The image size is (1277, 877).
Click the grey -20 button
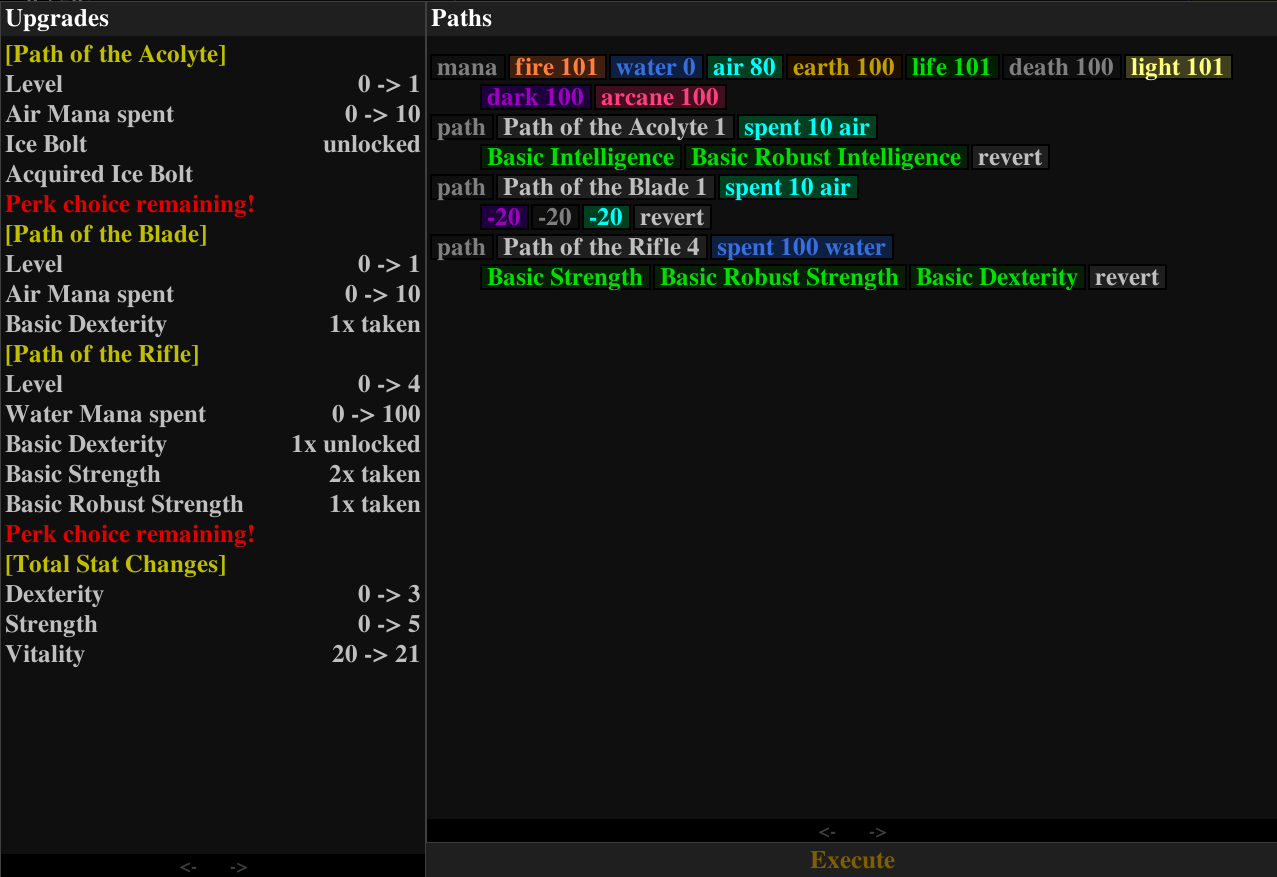click(x=555, y=217)
